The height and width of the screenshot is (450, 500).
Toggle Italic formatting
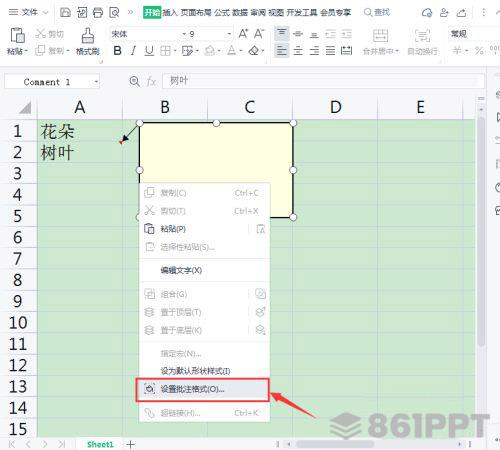(x=133, y=51)
